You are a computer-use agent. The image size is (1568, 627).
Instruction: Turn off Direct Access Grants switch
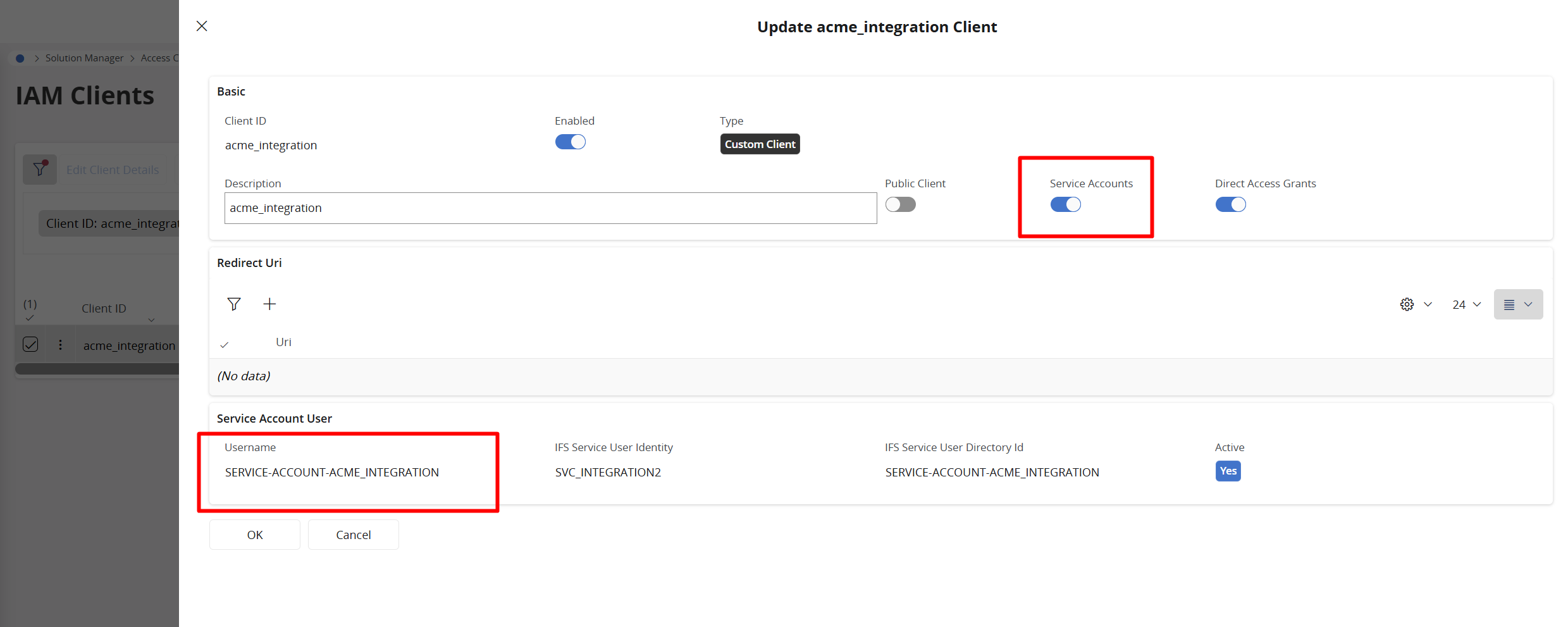[1230, 204]
